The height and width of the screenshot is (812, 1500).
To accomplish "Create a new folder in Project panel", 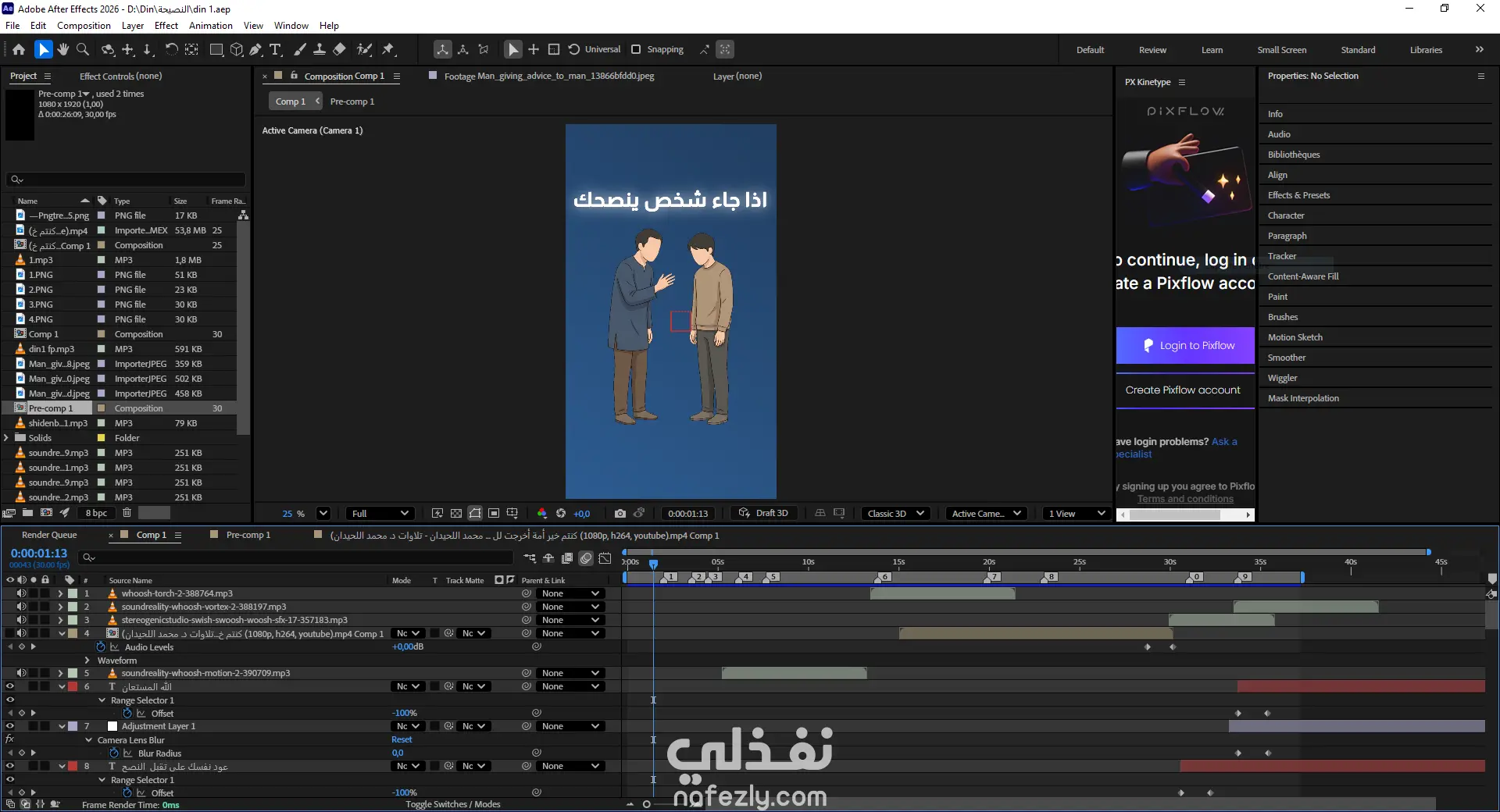I will (x=27, y=513).
